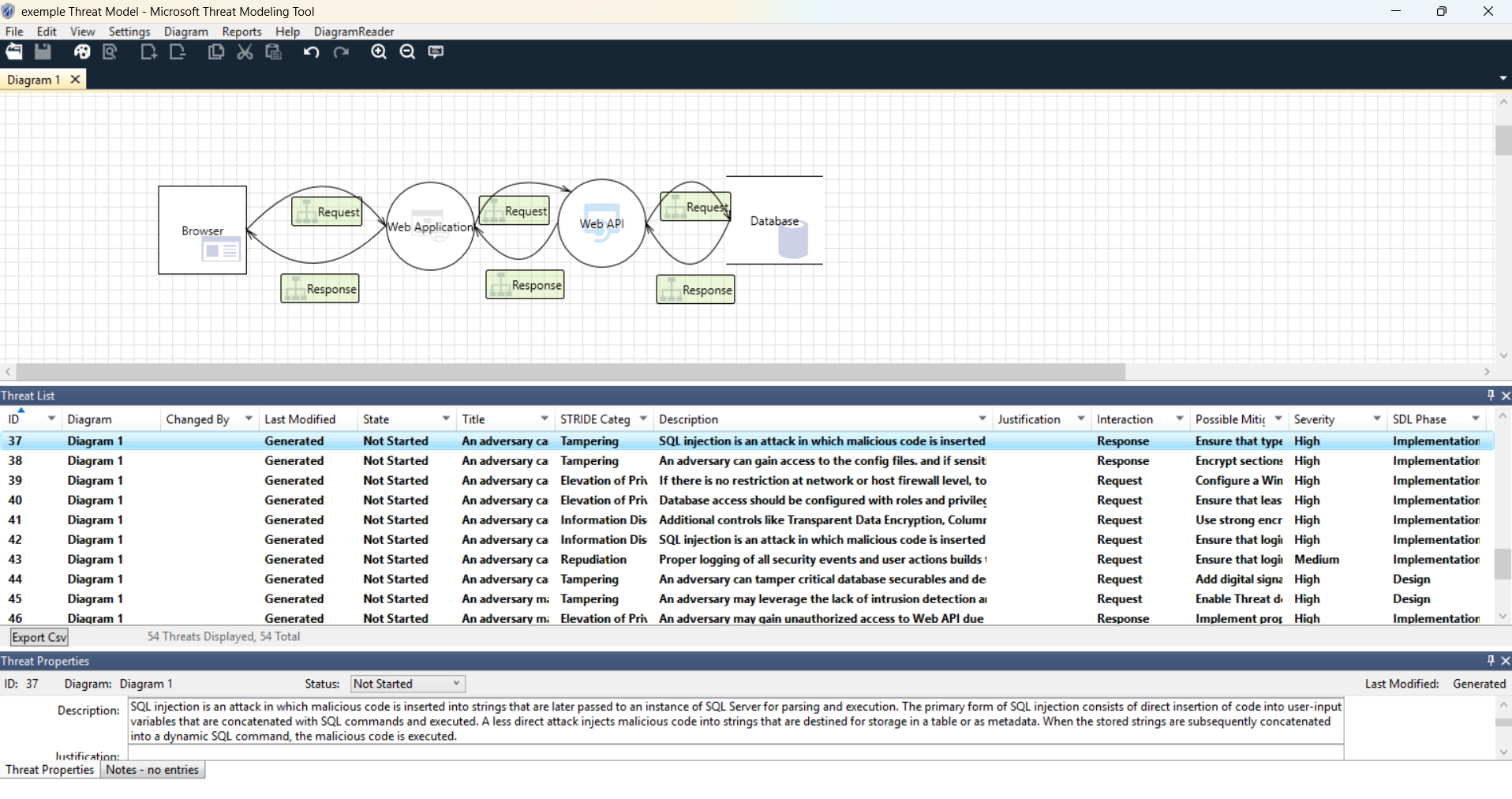Click the Export Csv button
1512x799 pixels.
point(39,637)
